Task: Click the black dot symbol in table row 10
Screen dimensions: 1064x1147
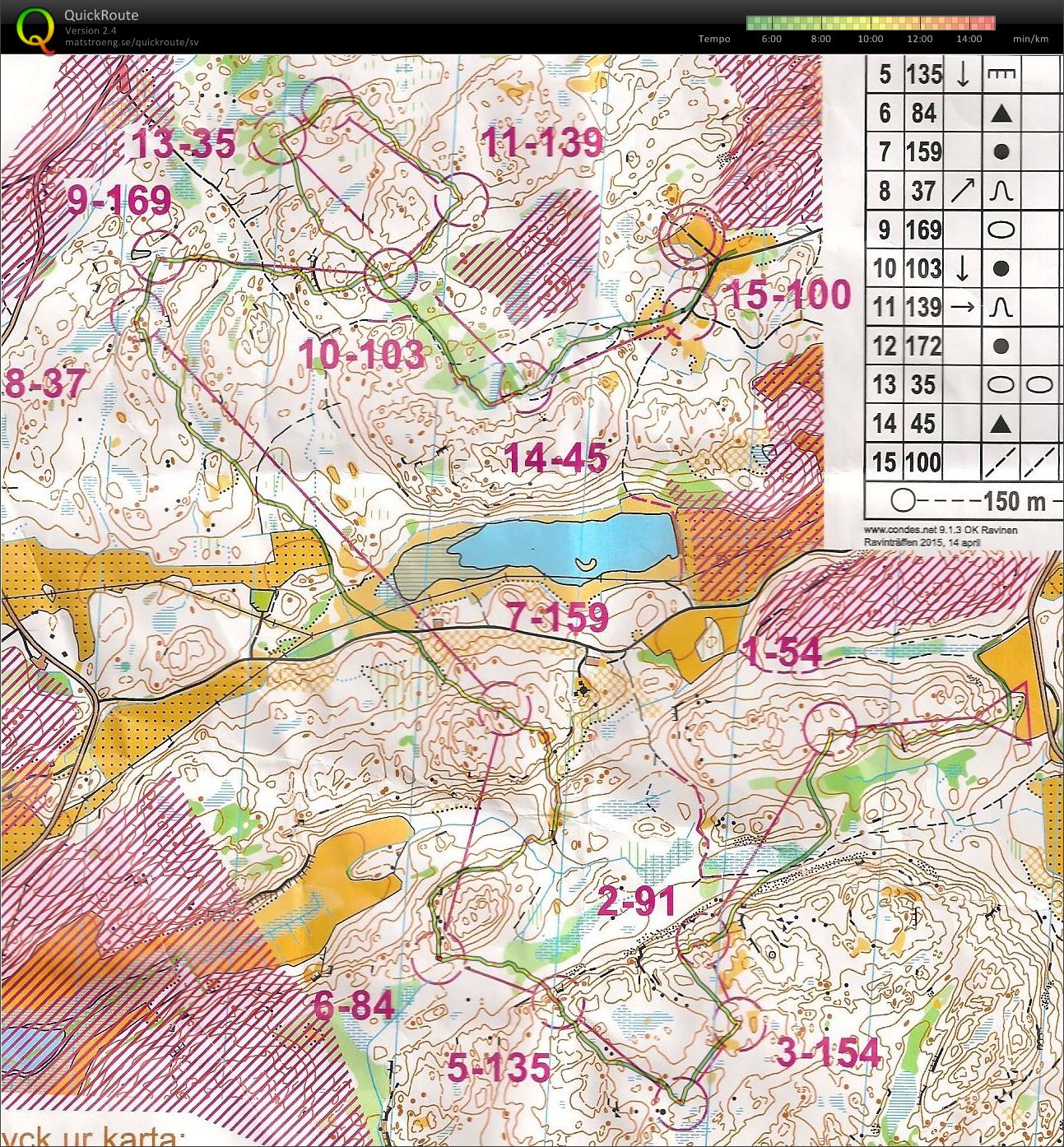Action: [1001, 269]
